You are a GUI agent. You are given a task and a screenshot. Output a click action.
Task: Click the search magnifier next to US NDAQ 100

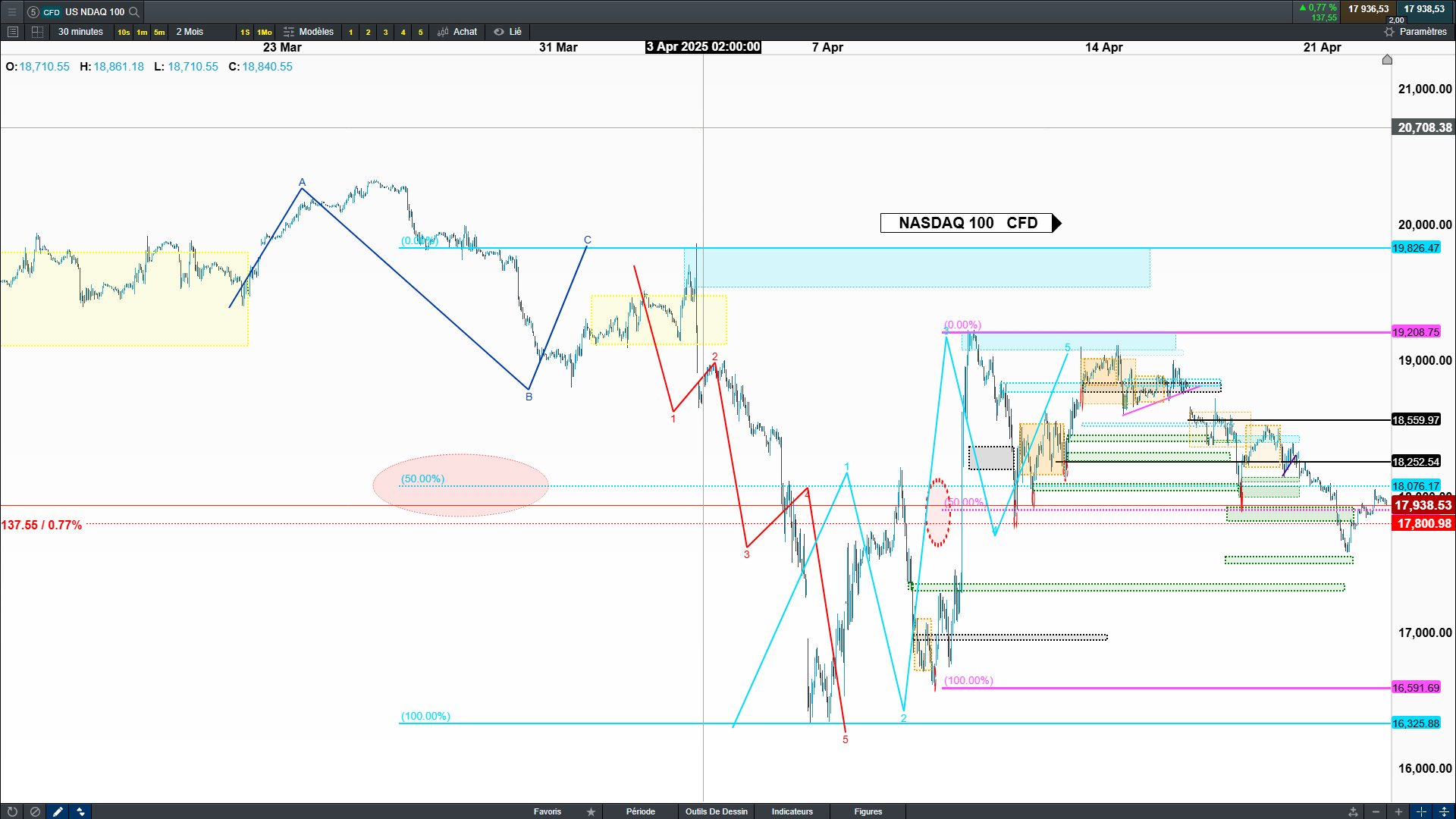point(134,11)
